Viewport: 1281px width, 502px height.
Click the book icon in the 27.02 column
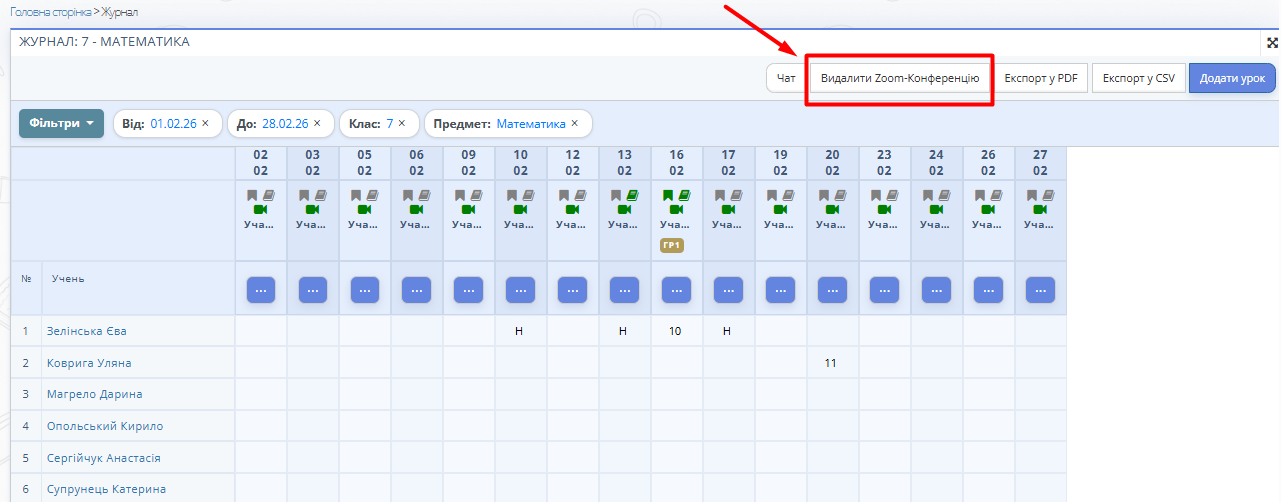pos(1048,196)
